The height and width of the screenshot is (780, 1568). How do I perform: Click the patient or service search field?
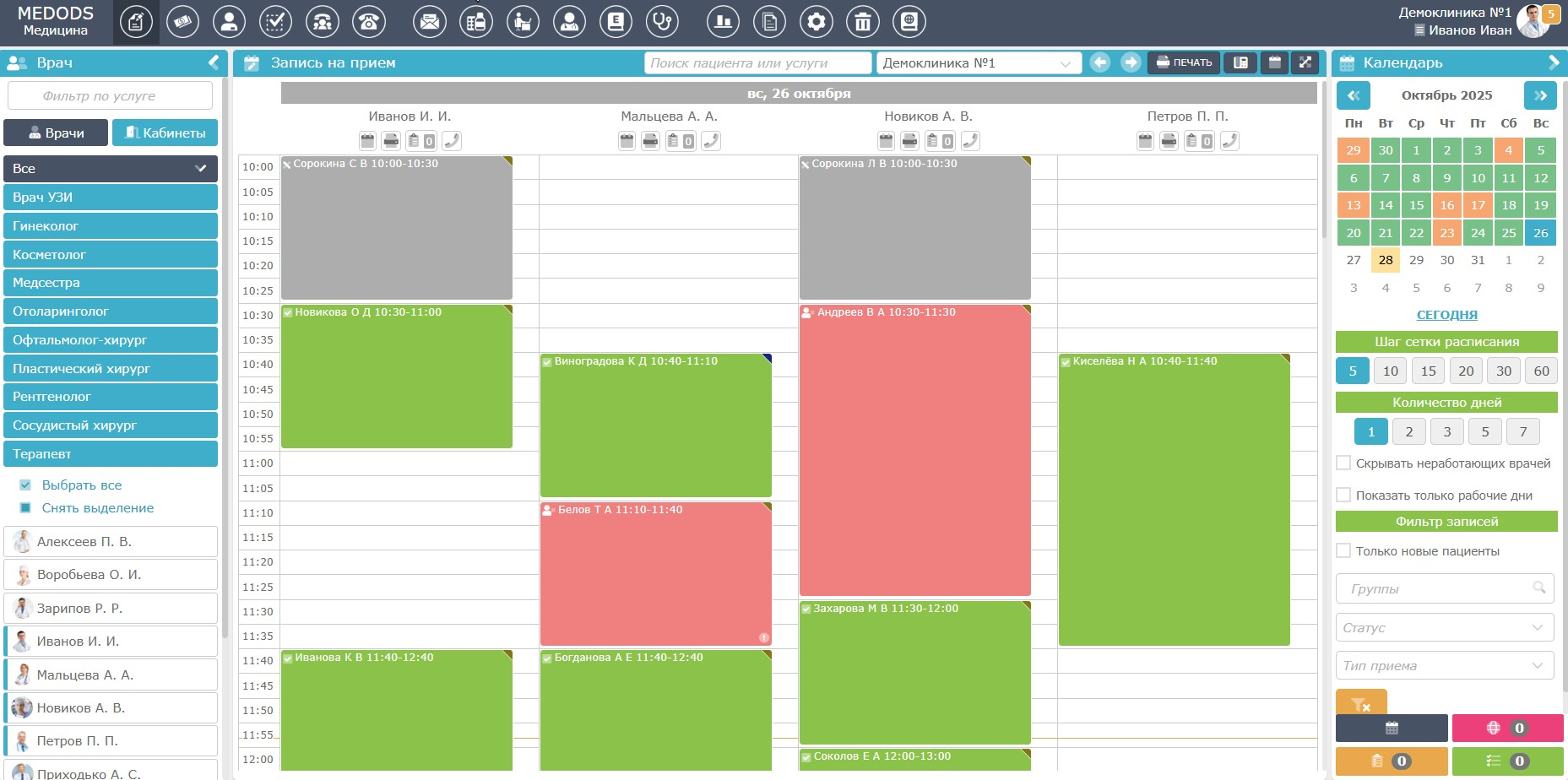757,63
